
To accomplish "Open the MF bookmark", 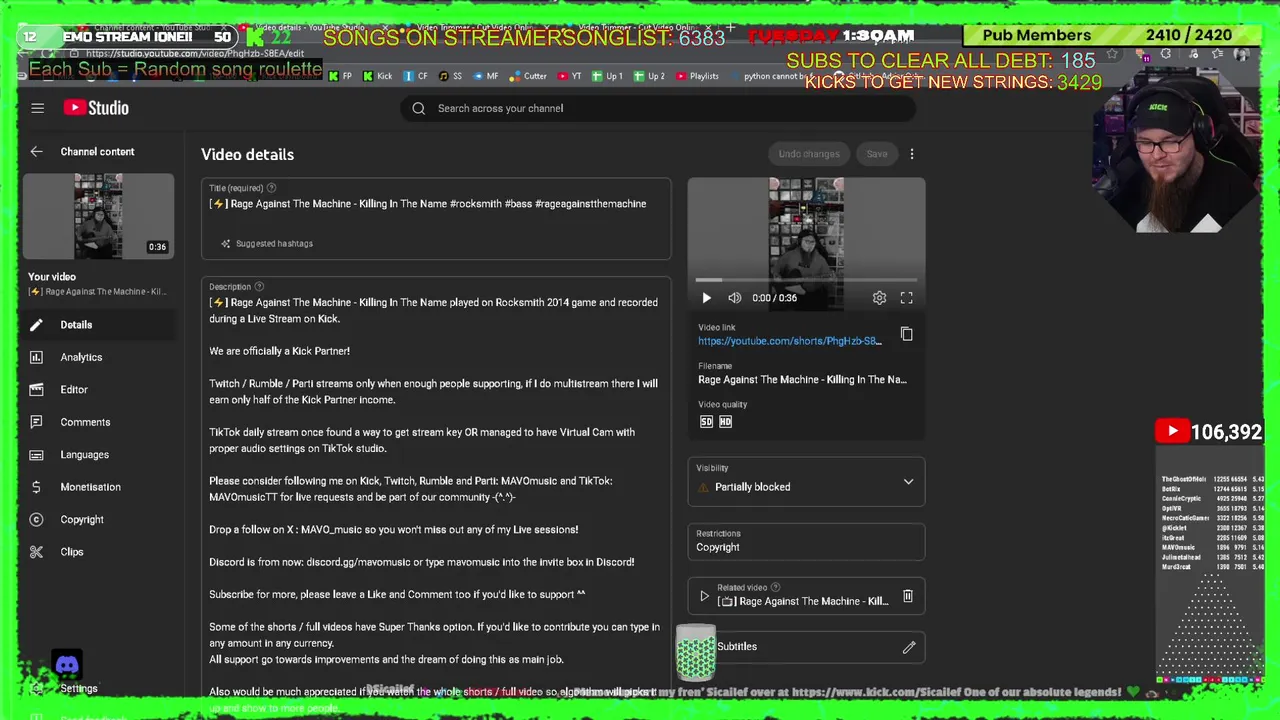I will (x=485, y=76).
